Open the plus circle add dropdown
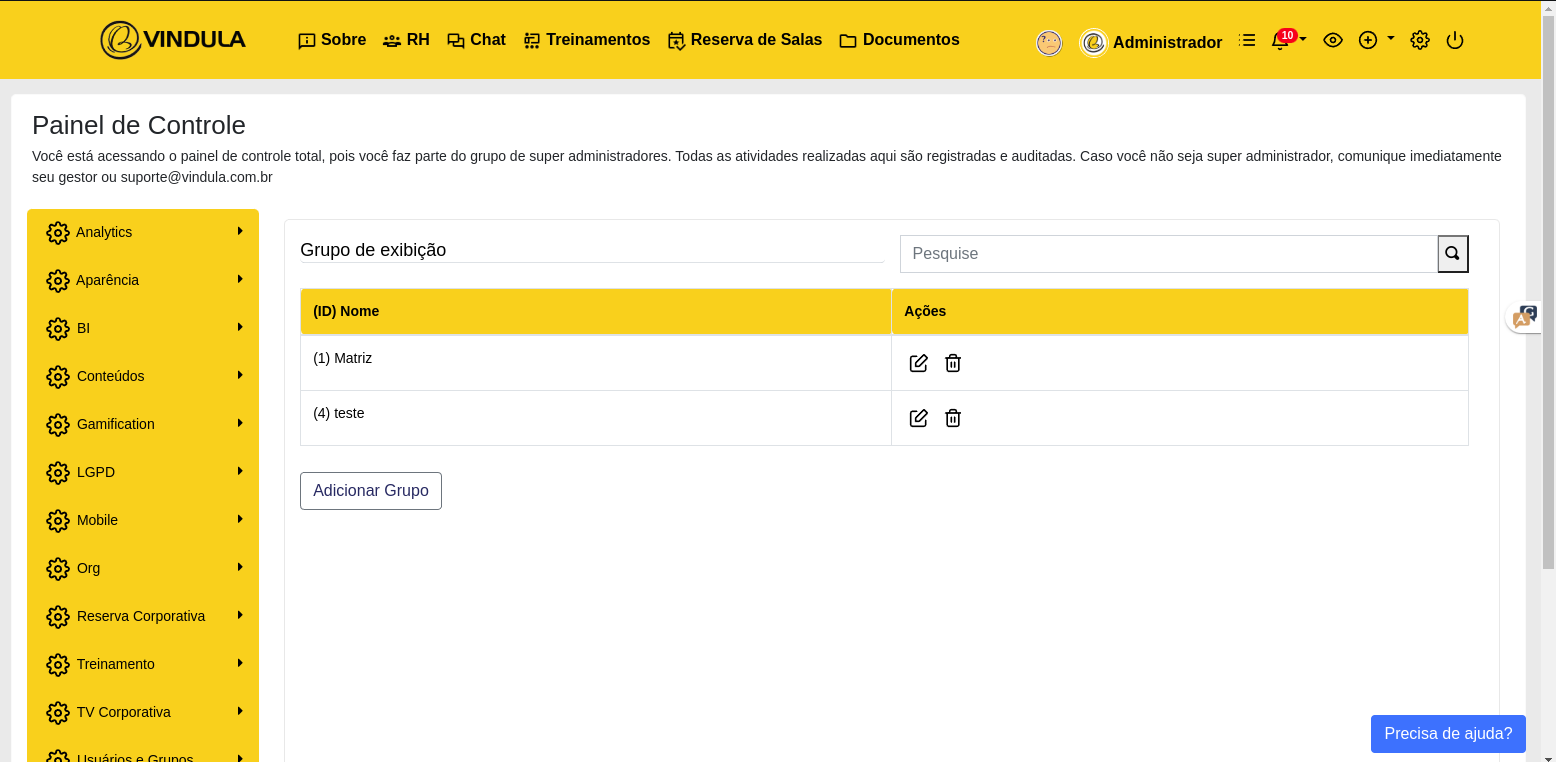1556x762 pixels. click(1369, 41)
